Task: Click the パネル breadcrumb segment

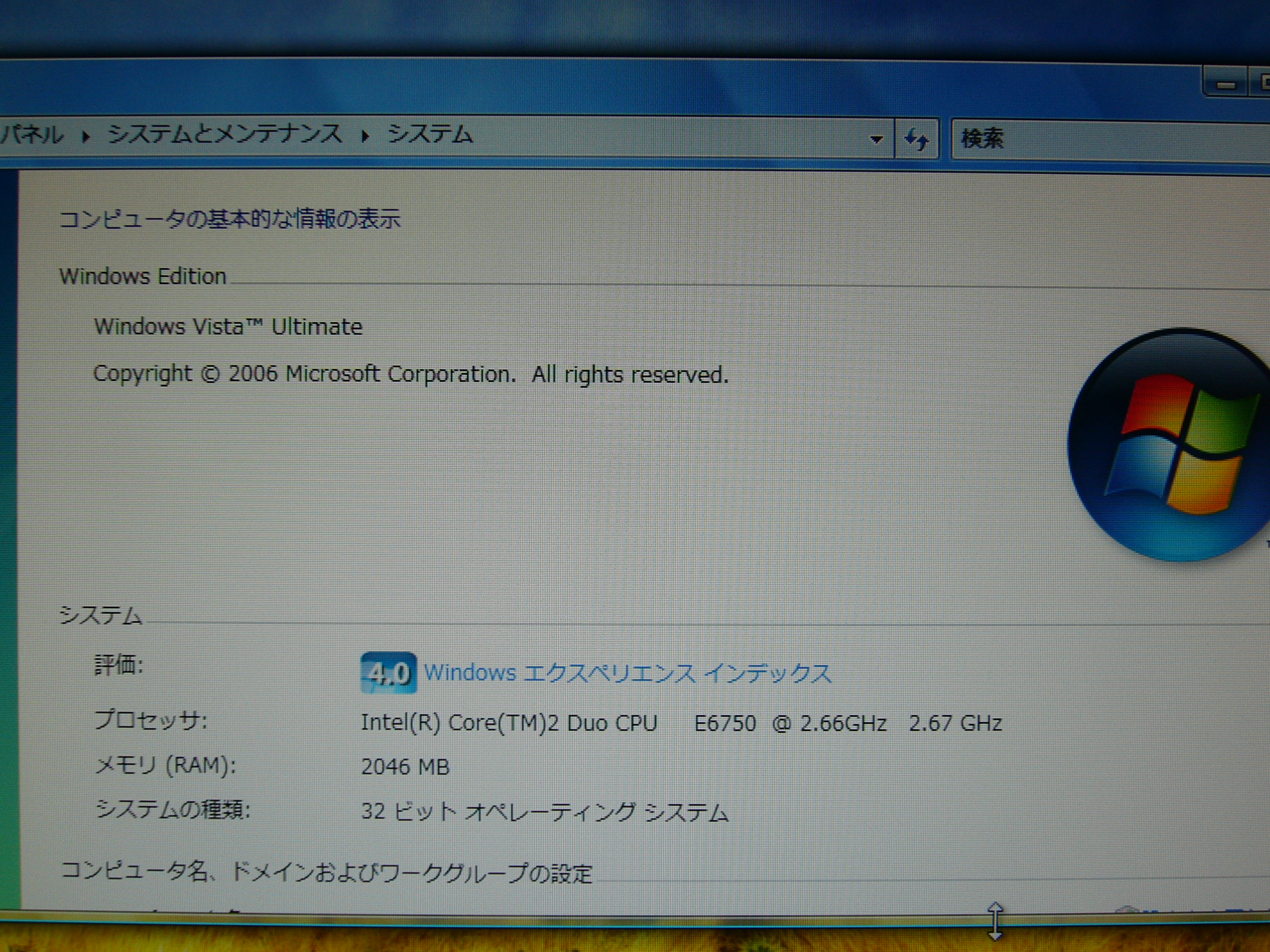Action: [x=32, y=134]
